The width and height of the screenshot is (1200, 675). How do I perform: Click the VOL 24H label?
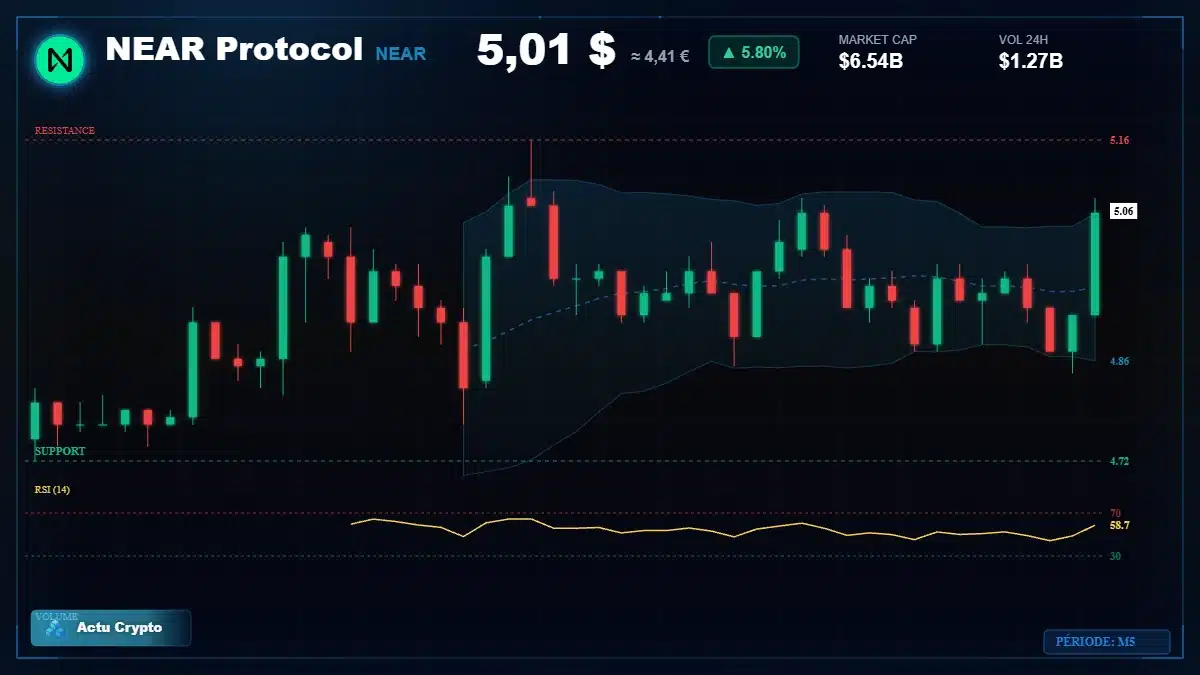tap(1023, 40)
